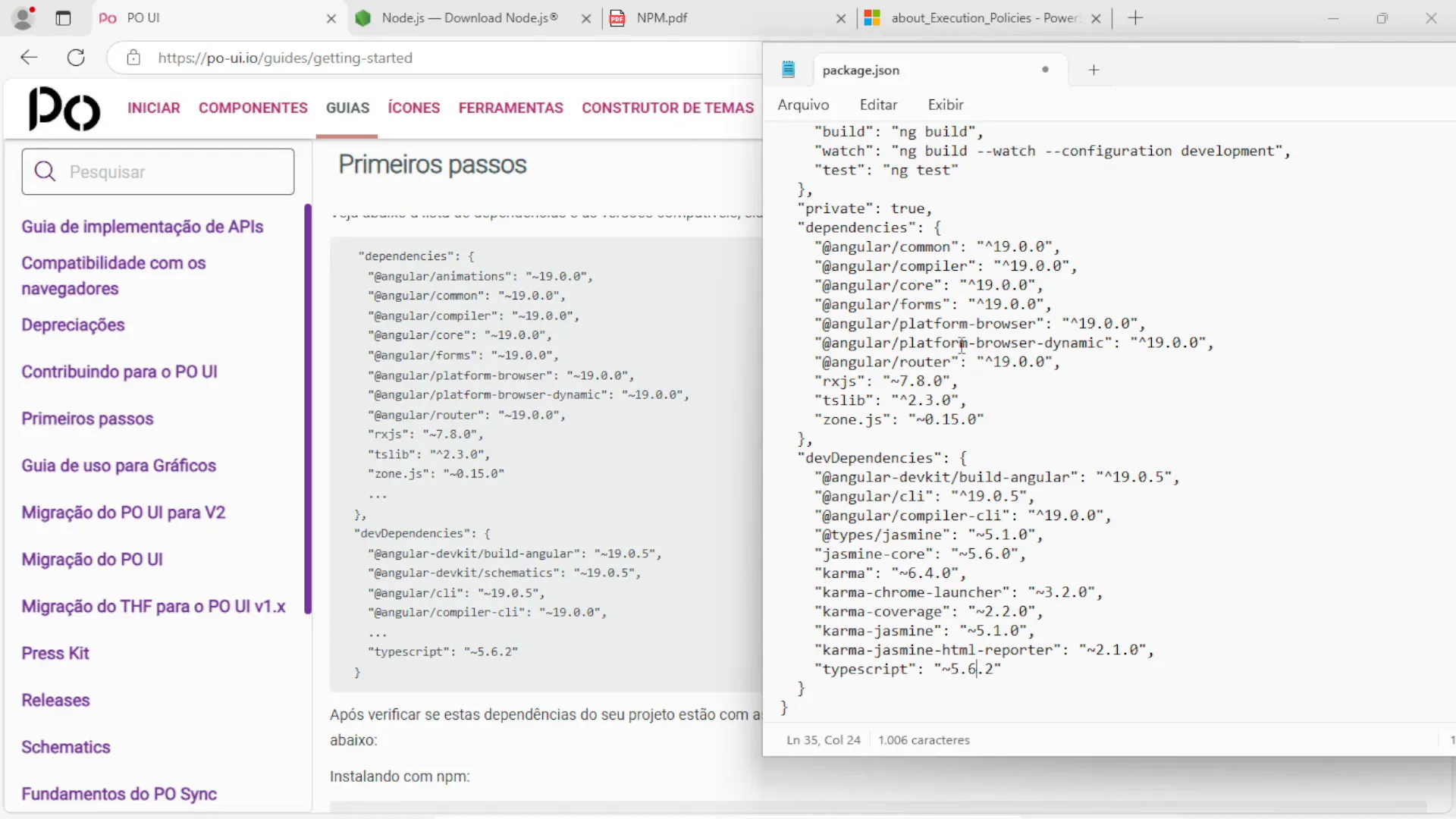Click the tab actions workspace icon

coord(63,18)
